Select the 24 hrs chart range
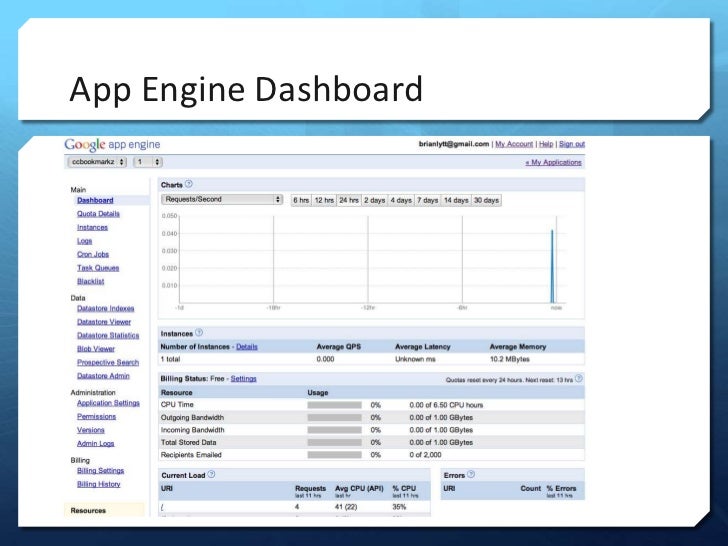Viewport: 728px width, 546px height. click(x=349, y=200)
